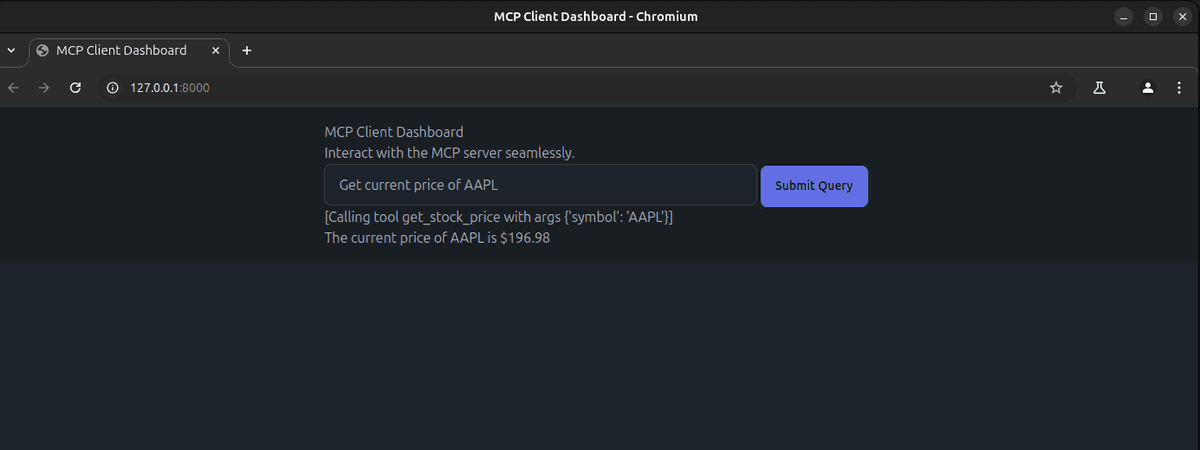Open a new tab with plus button
1200x450 pixels.
pyautogui.click(x=247, y=50)
